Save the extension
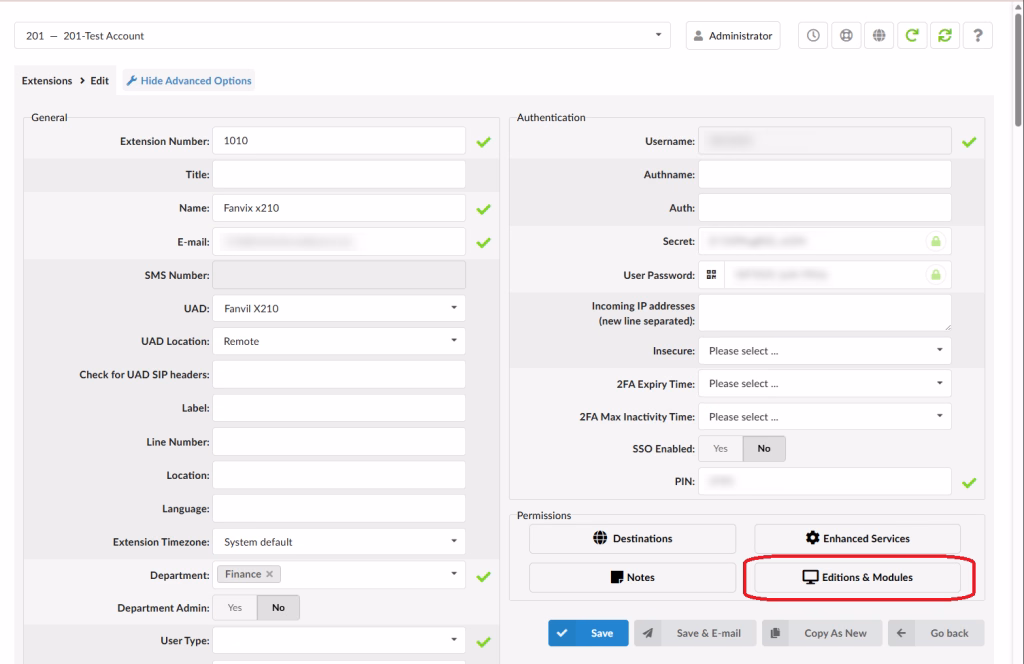This screenshot has width=1024, height=664. tap(588, 633)
